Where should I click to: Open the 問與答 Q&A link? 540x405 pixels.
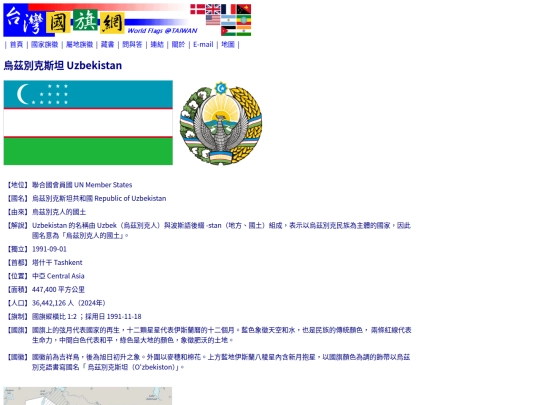coord(132,44)
